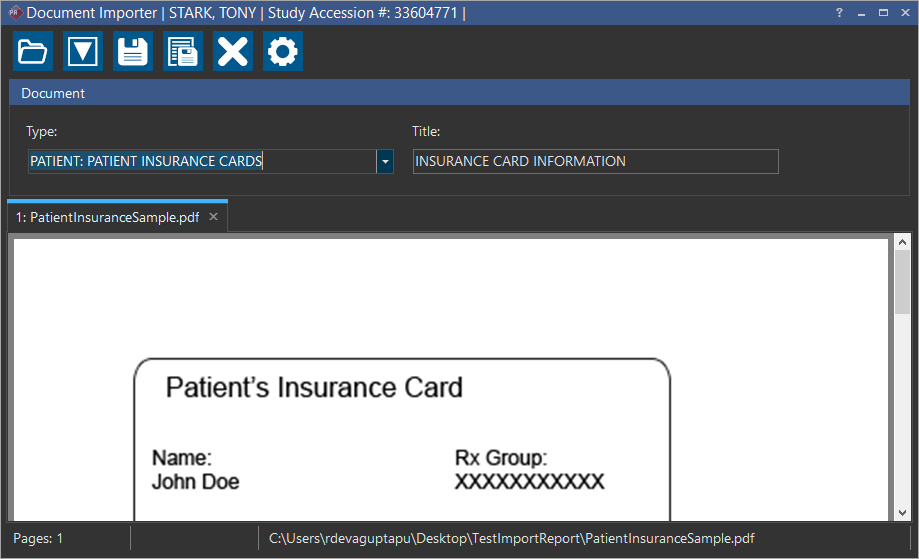Click the vertical scrollbar thumb in preview
Image resolution: width=919 pixels, height=559 pixels.
pos(902,285)
